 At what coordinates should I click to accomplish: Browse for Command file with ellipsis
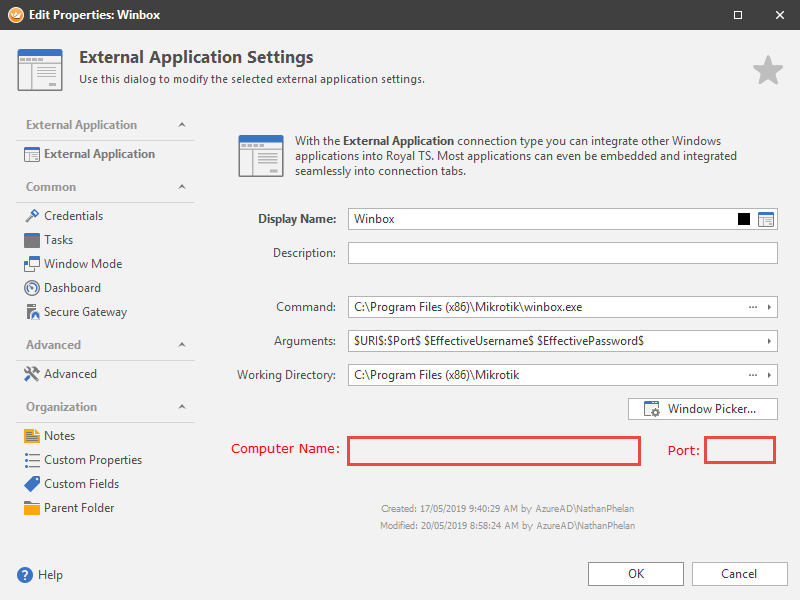[x=752, y=307]
